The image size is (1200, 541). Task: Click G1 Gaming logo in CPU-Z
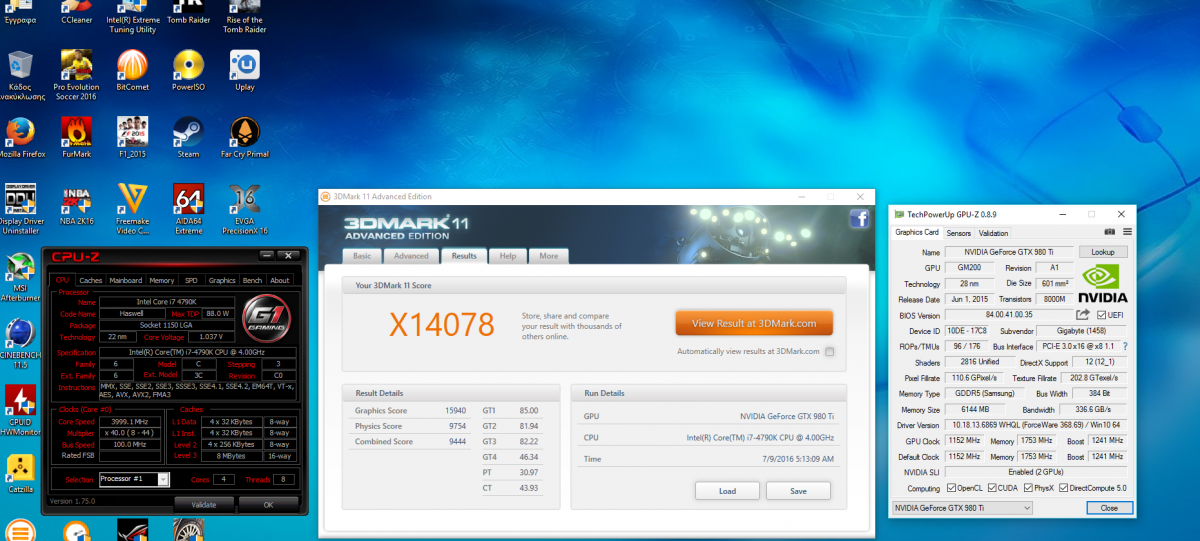[268, 319]
